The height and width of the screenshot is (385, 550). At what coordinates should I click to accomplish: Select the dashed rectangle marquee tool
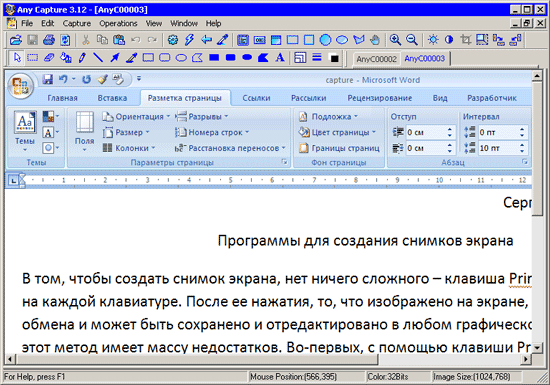(x=33, y=58)
